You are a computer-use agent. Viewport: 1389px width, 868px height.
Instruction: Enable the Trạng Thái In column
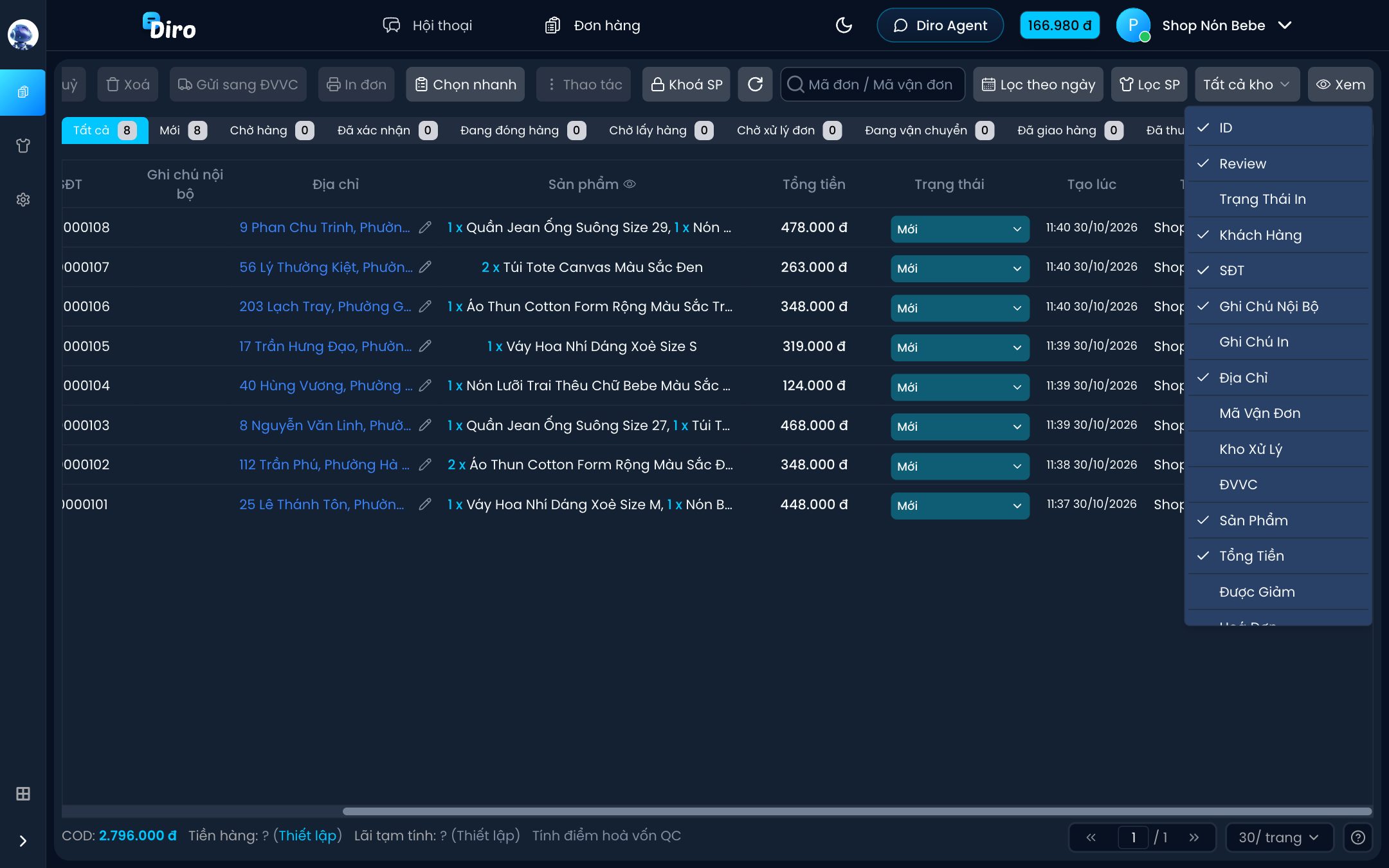[x=1278, y=199]
